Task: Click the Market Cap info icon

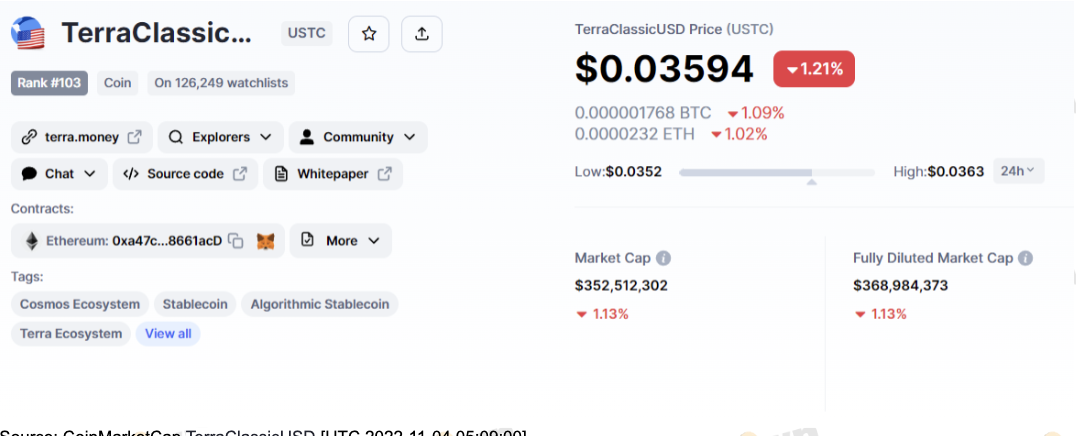Action: point(663,258)
